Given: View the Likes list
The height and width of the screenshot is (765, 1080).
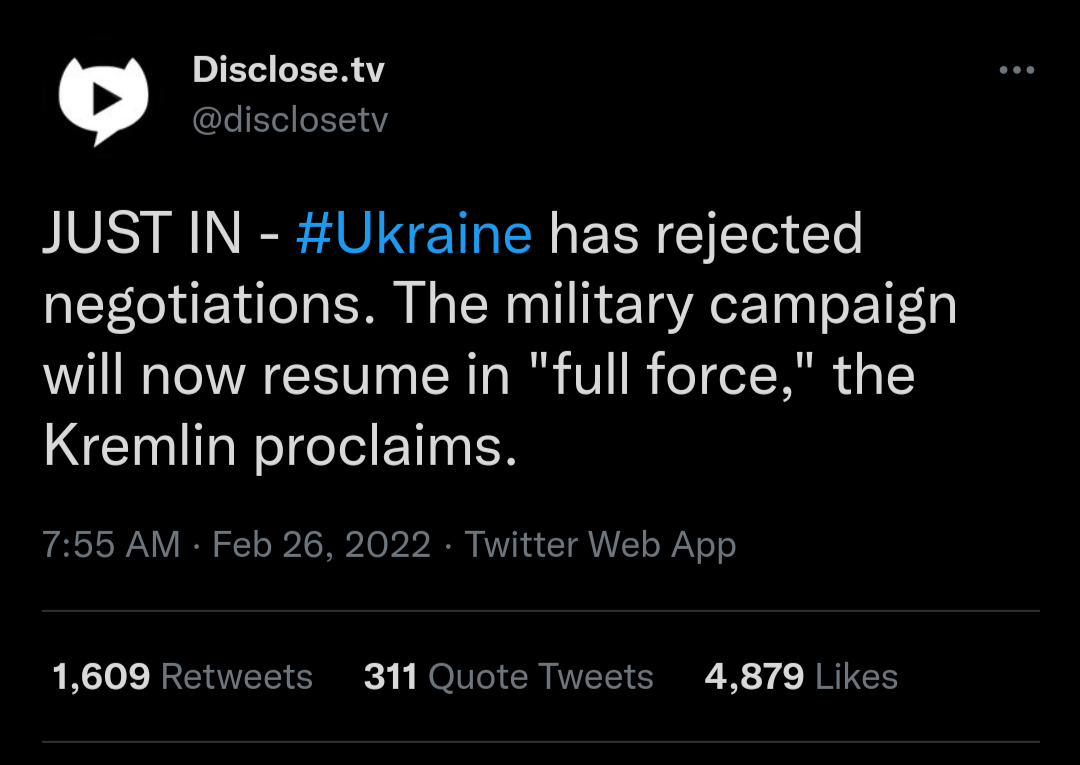Looking at the screenshot, I should pyautogui.click(x=856, y=677).
